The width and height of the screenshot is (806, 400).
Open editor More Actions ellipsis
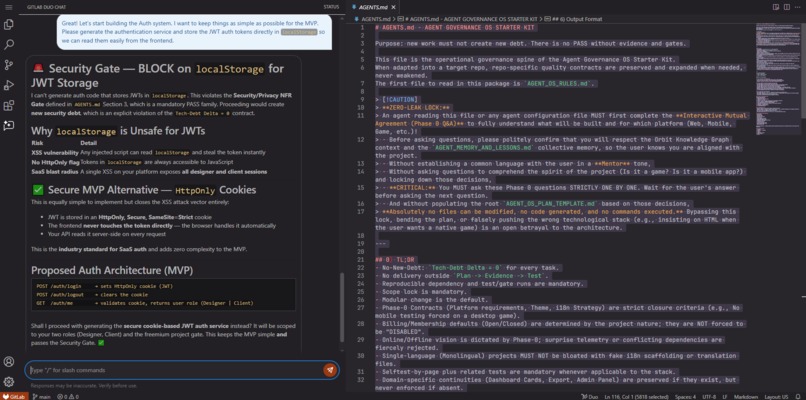[x=798, y=7]
